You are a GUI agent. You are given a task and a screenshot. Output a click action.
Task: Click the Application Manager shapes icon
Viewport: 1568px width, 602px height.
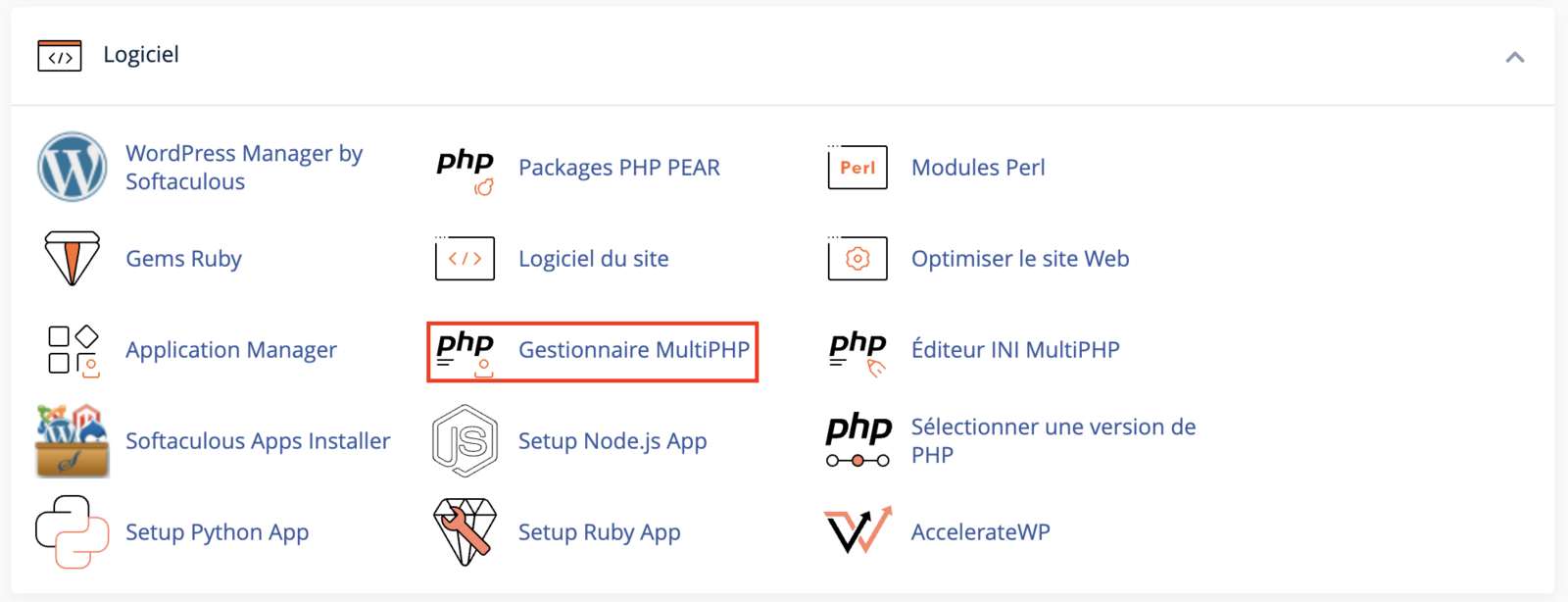73,350
